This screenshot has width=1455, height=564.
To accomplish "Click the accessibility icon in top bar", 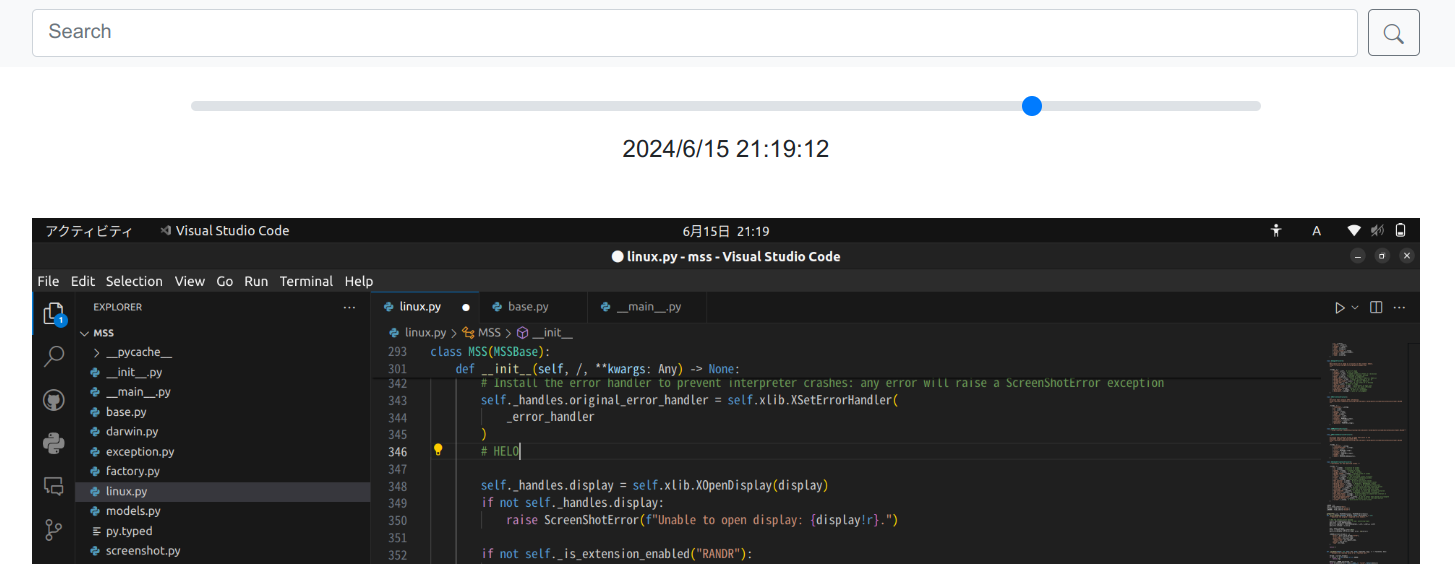I will click(x=1276, y=230).
